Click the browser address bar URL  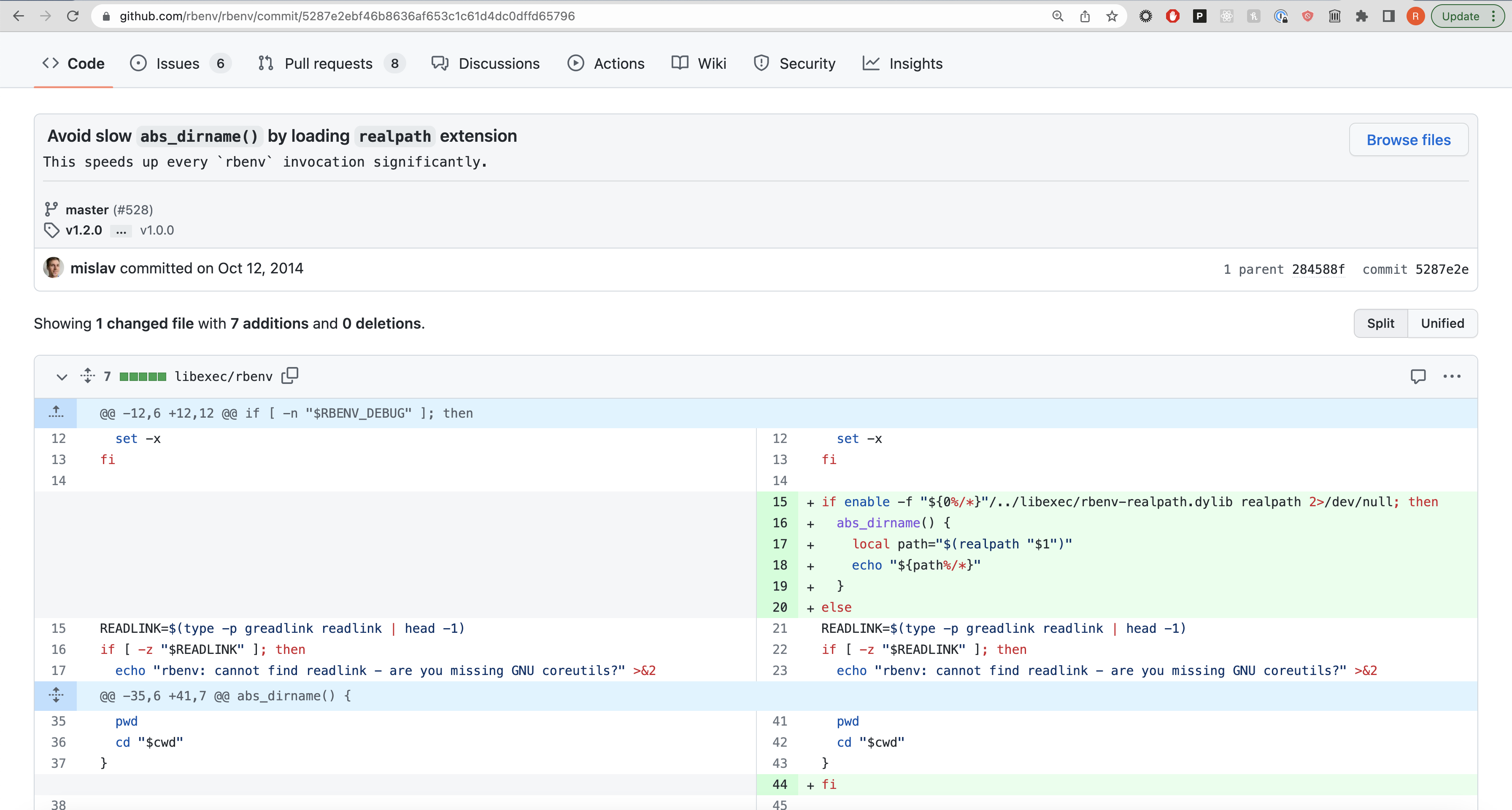click(x=348, y=16)
